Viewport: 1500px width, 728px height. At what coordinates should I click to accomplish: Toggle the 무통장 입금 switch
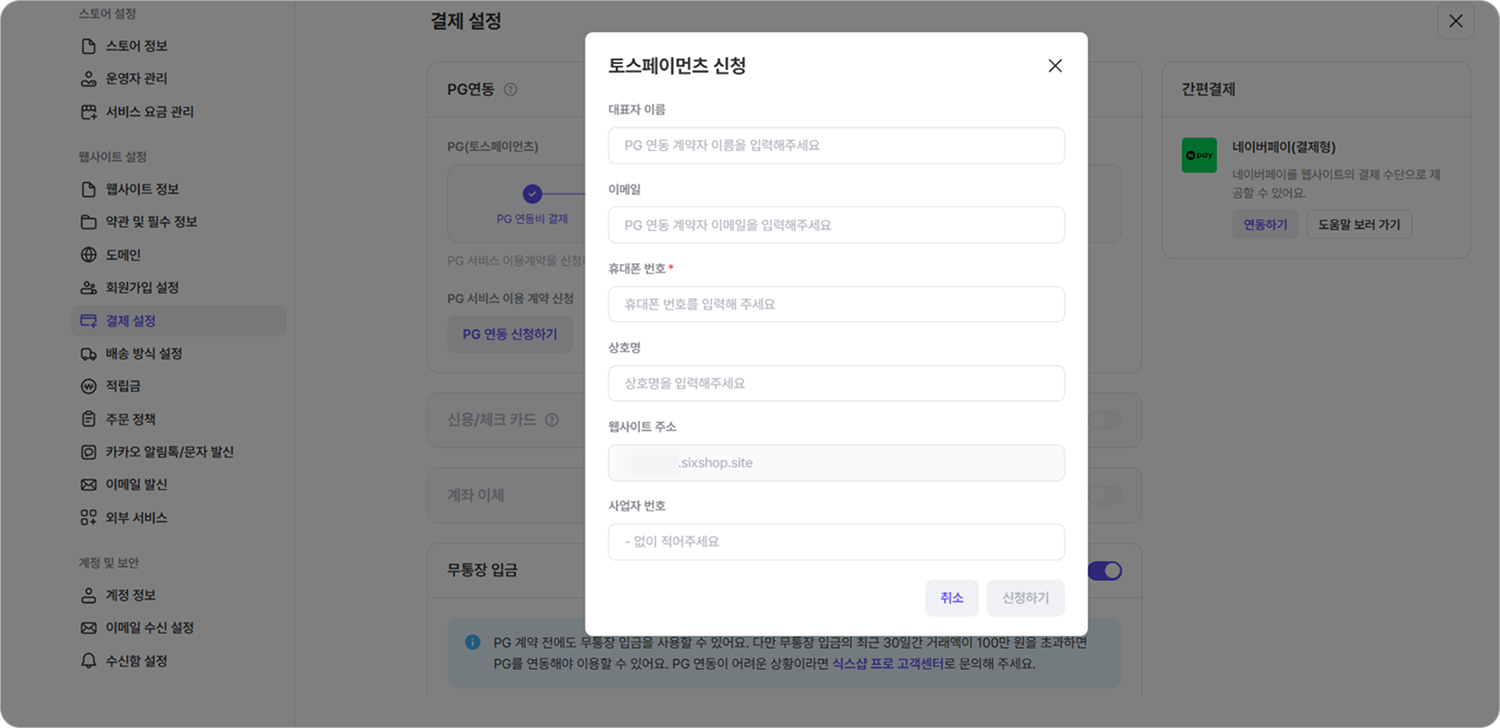(x=1105, y=571)
